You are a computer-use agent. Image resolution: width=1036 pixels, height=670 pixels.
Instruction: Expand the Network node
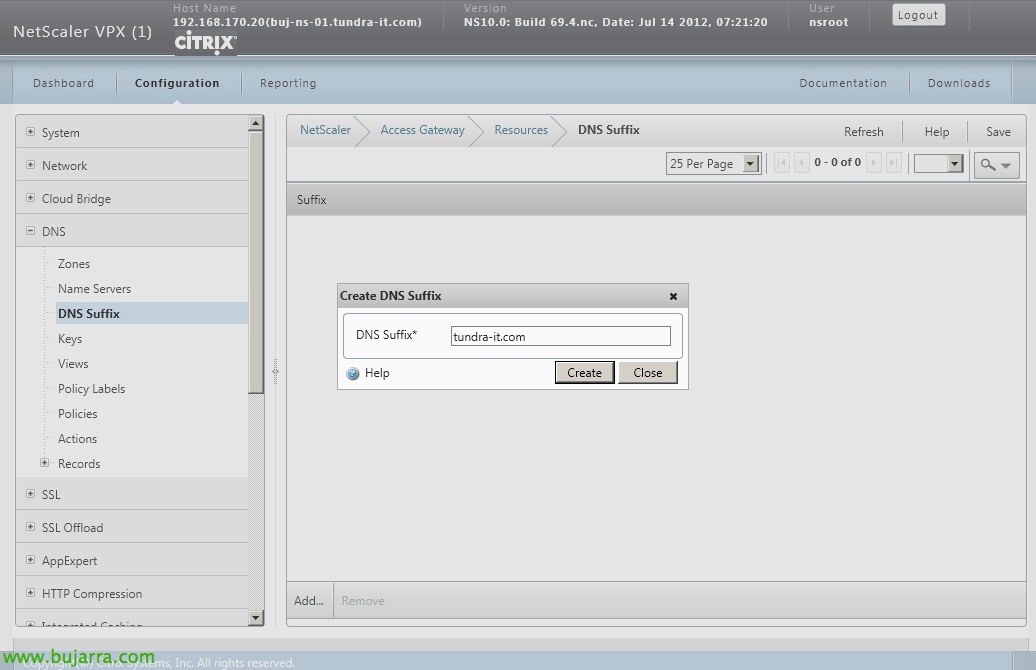click(30, 165)
